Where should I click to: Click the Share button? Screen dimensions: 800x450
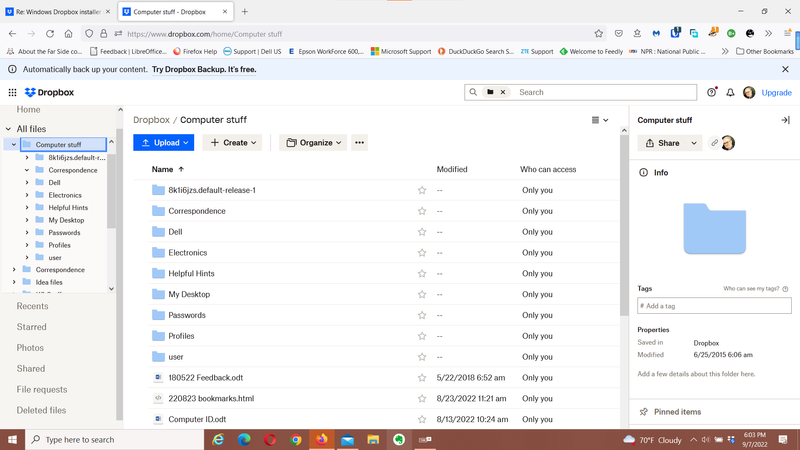(663, 143)
